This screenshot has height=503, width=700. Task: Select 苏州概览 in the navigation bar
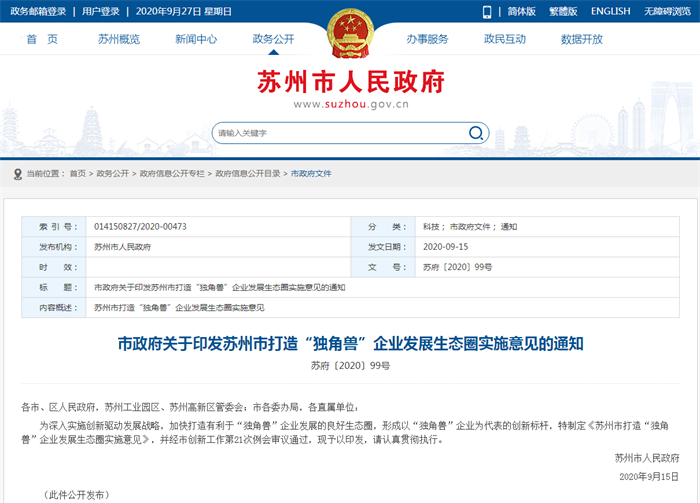[118, 39]
